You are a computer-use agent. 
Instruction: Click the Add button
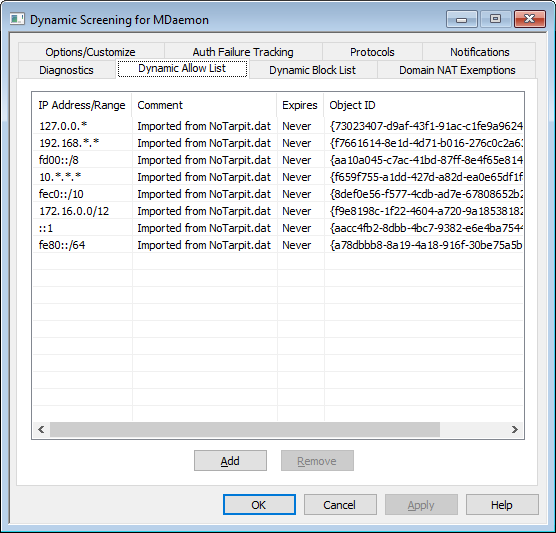230,461
